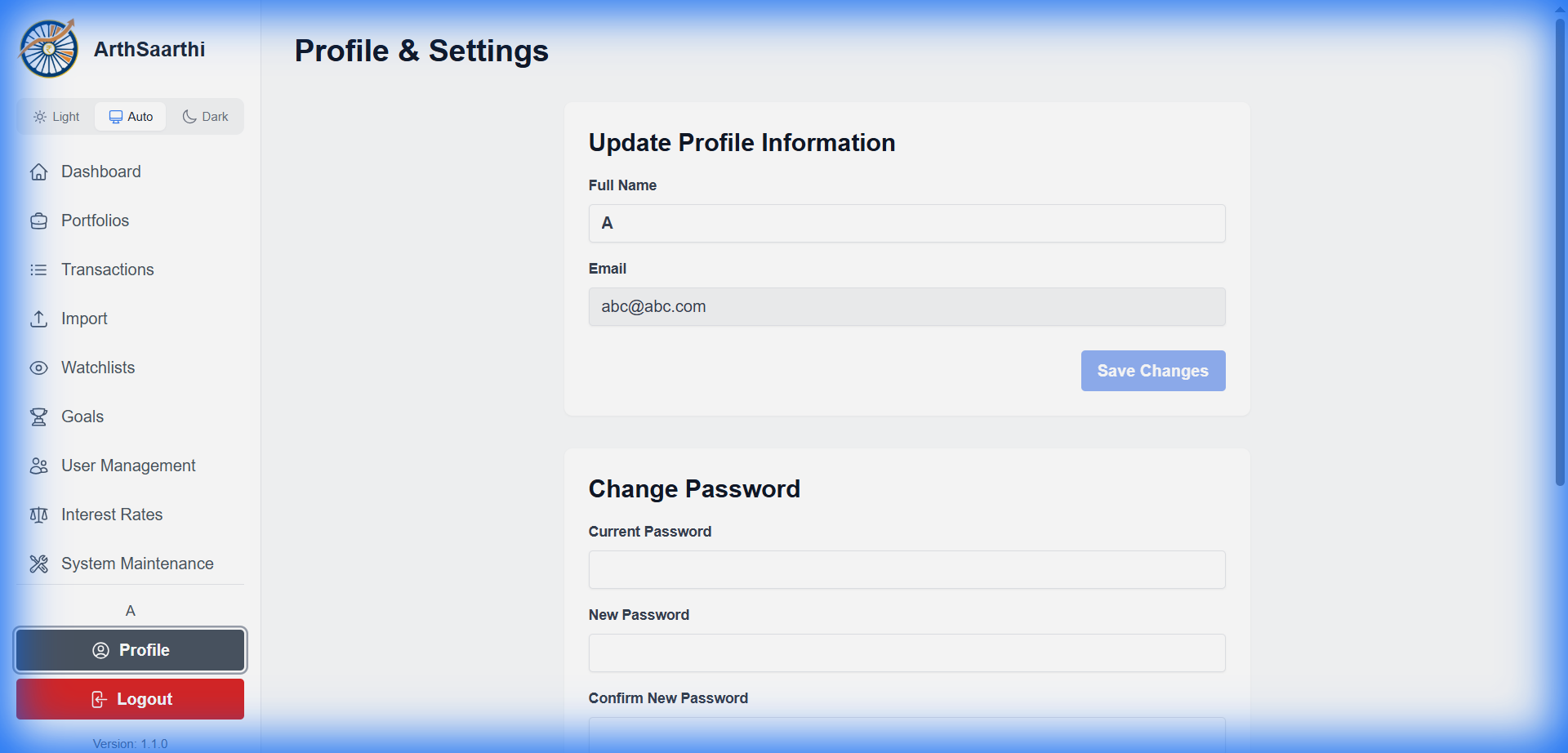Click inside the Full Name field
Viewport: 1568px width, 753px height.
[x=906, y=223]
